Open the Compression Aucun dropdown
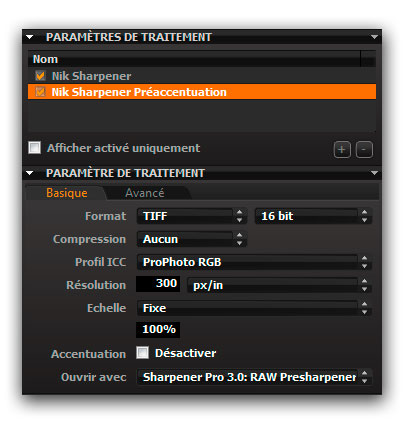Viewport: 408px width, 426px height. [x=192, y=239]
